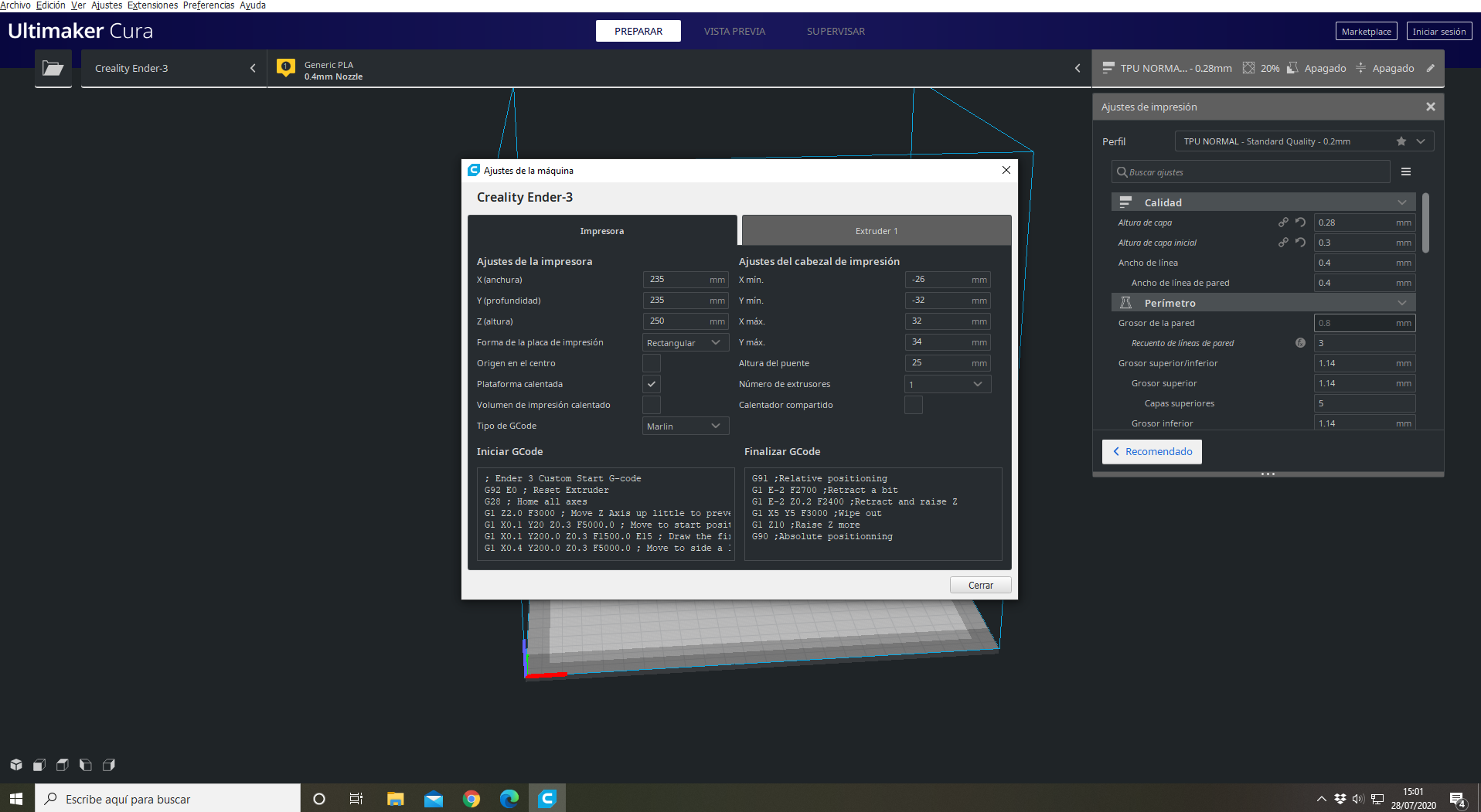The height and width of the screenshot is (812, 1481).
Task: Switch to 3D perspective view cube
Action: [16, 765]
